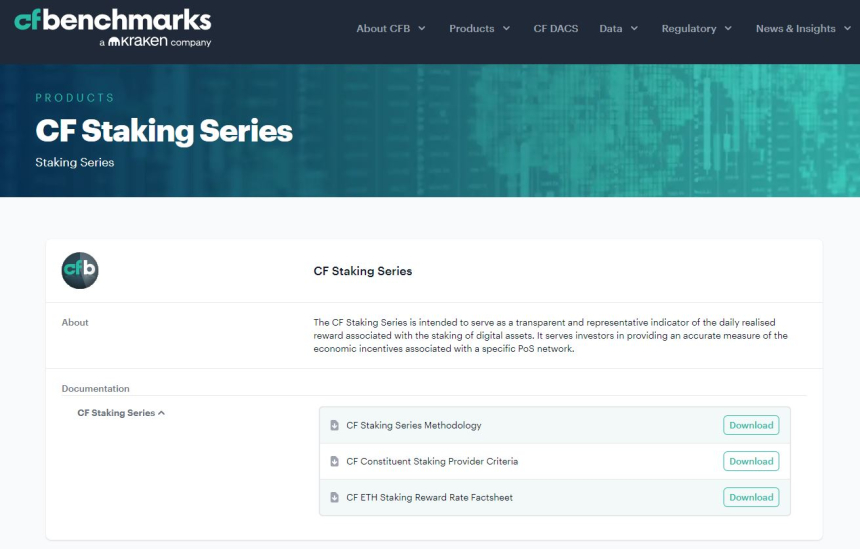Click the CF ETH Staking Reward Rate Factsheet title
Viewport: 860px width, 549px height.
pos(429,497)
